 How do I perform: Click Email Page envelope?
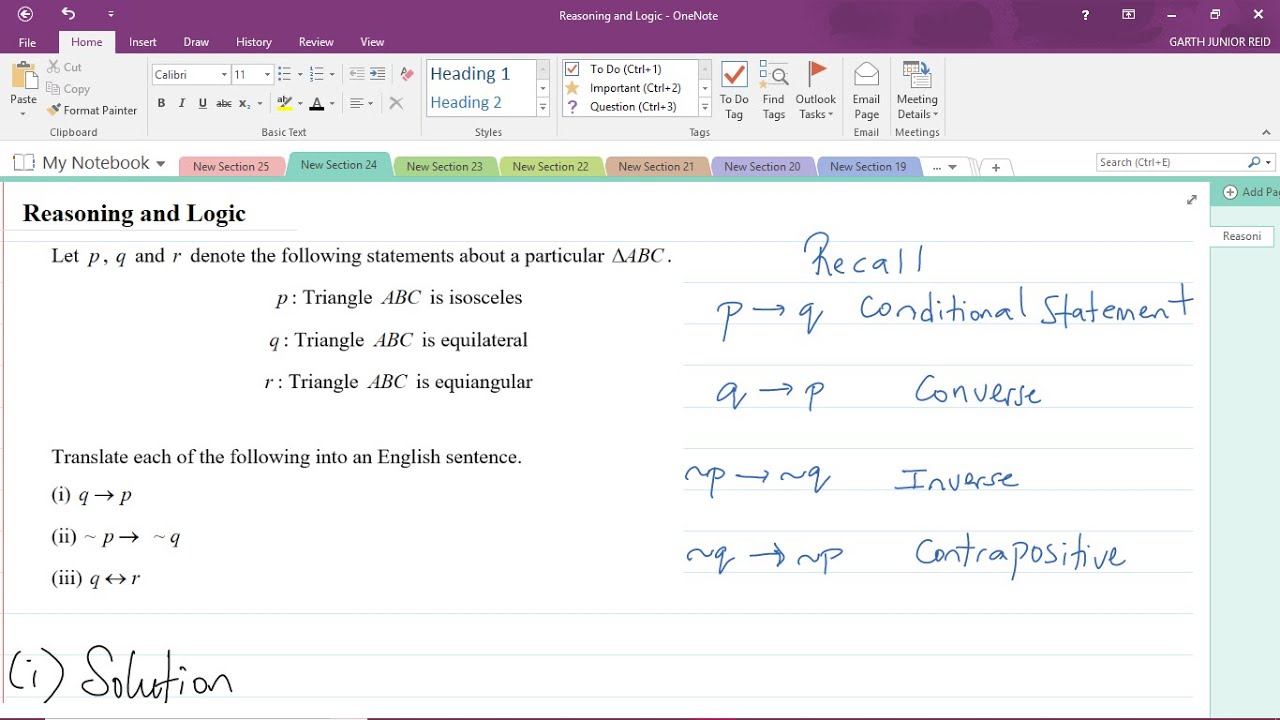pos(866,91)
